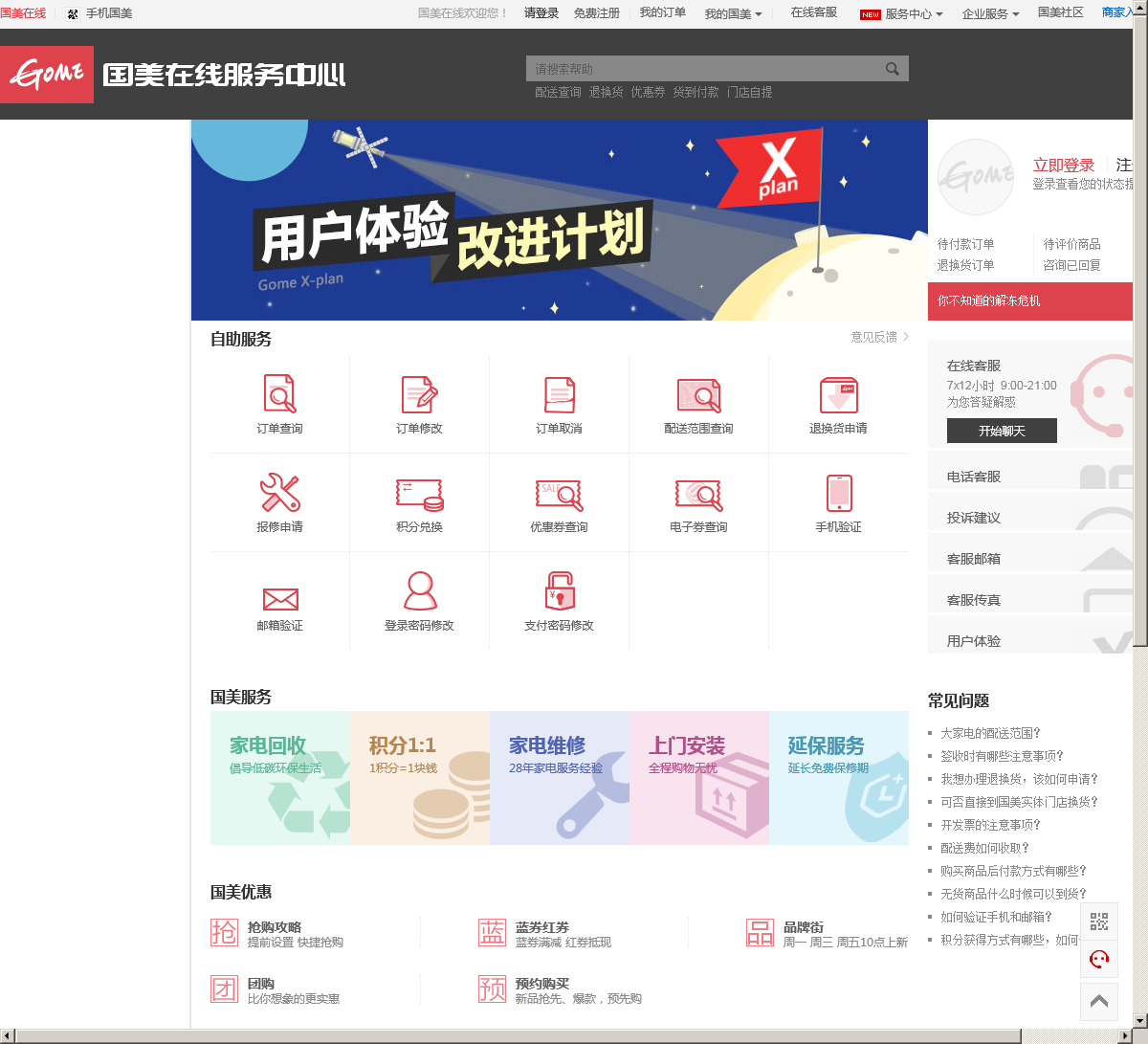Image resolution: width=1148 pixels, height=1044 pixels.
Task: Open the 团购 团 icon
Action: click(224, 988)
